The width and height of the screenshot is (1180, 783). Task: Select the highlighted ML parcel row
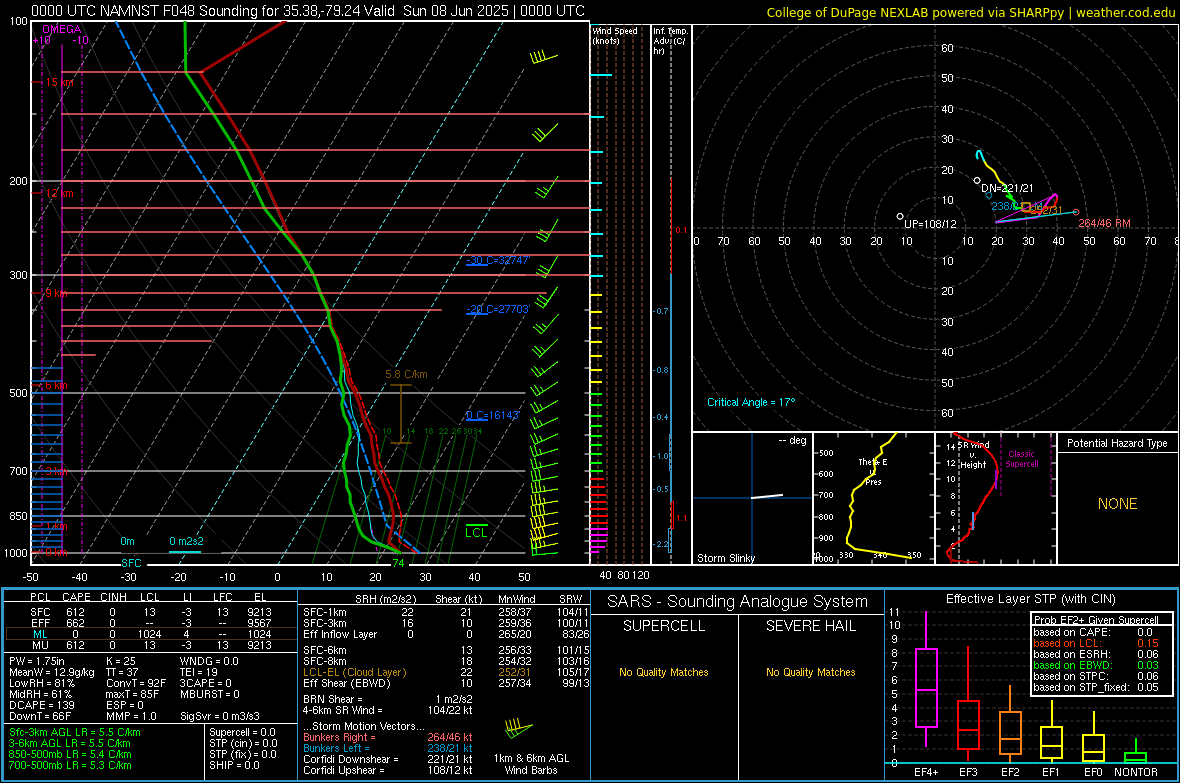[x=150, y=634]
